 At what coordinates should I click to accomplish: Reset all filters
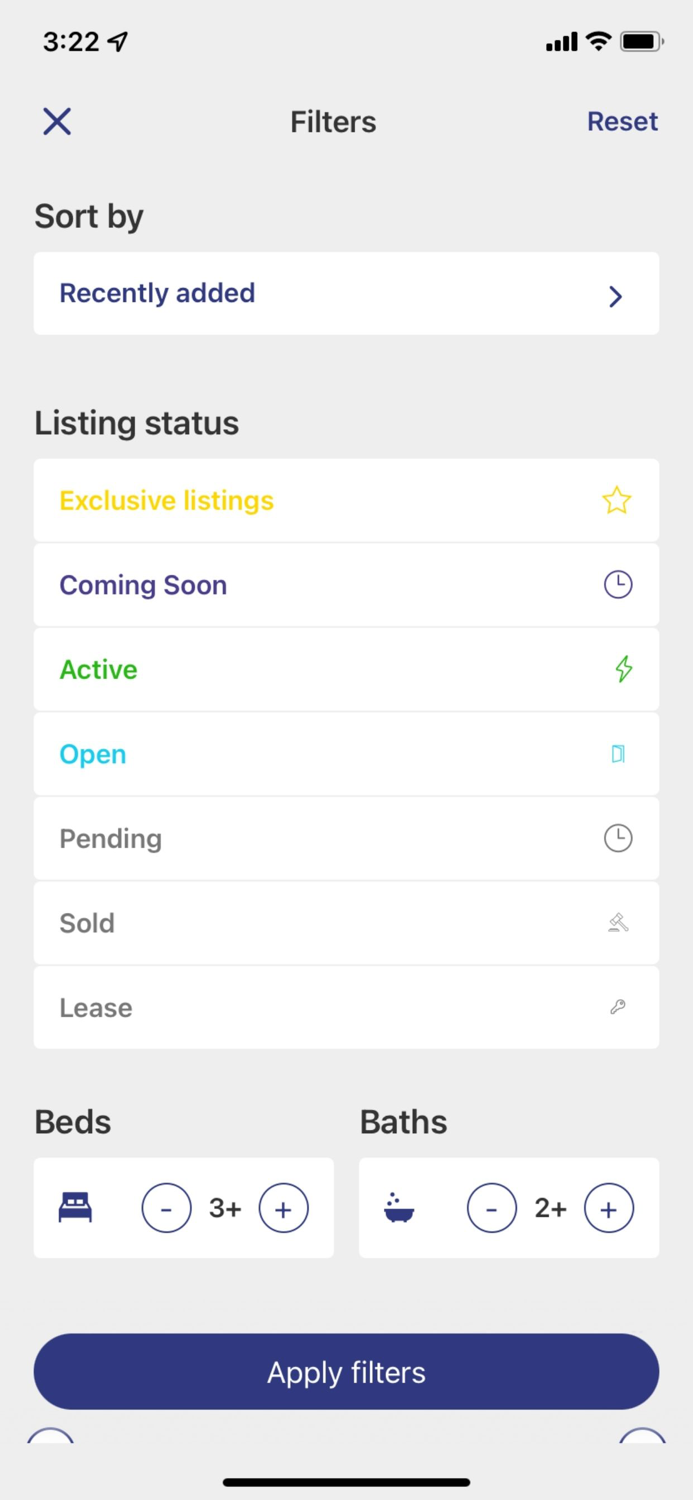tap(622, 121)
